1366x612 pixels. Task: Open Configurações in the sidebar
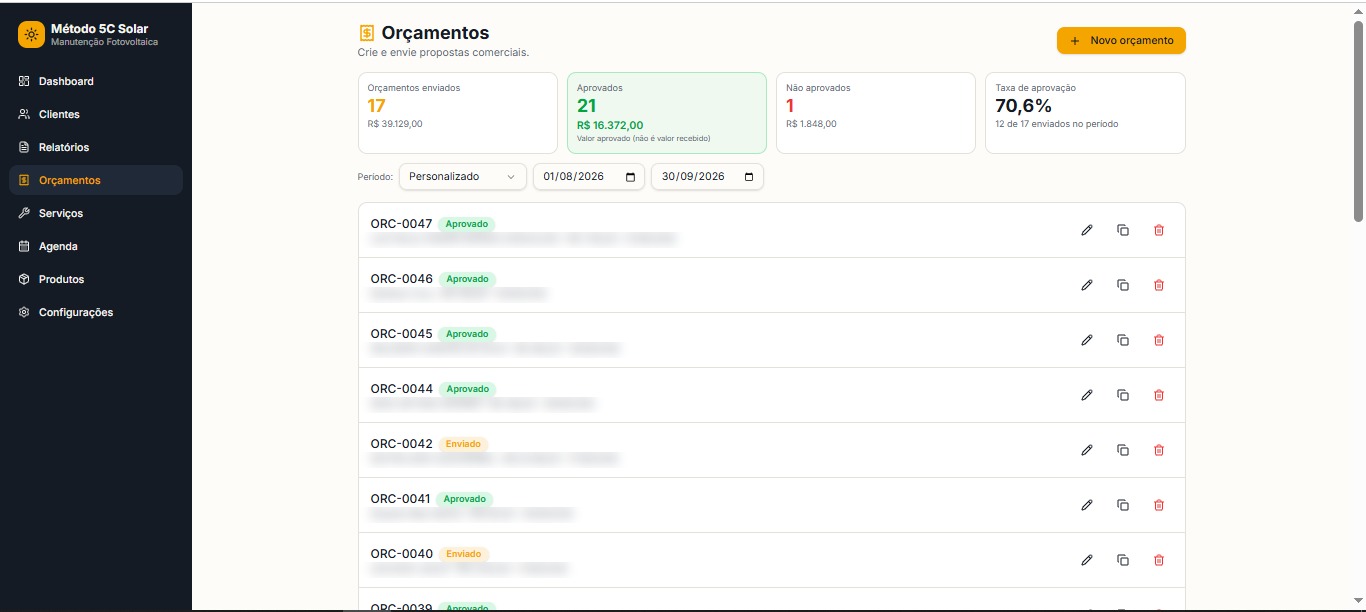coord(96,312)
